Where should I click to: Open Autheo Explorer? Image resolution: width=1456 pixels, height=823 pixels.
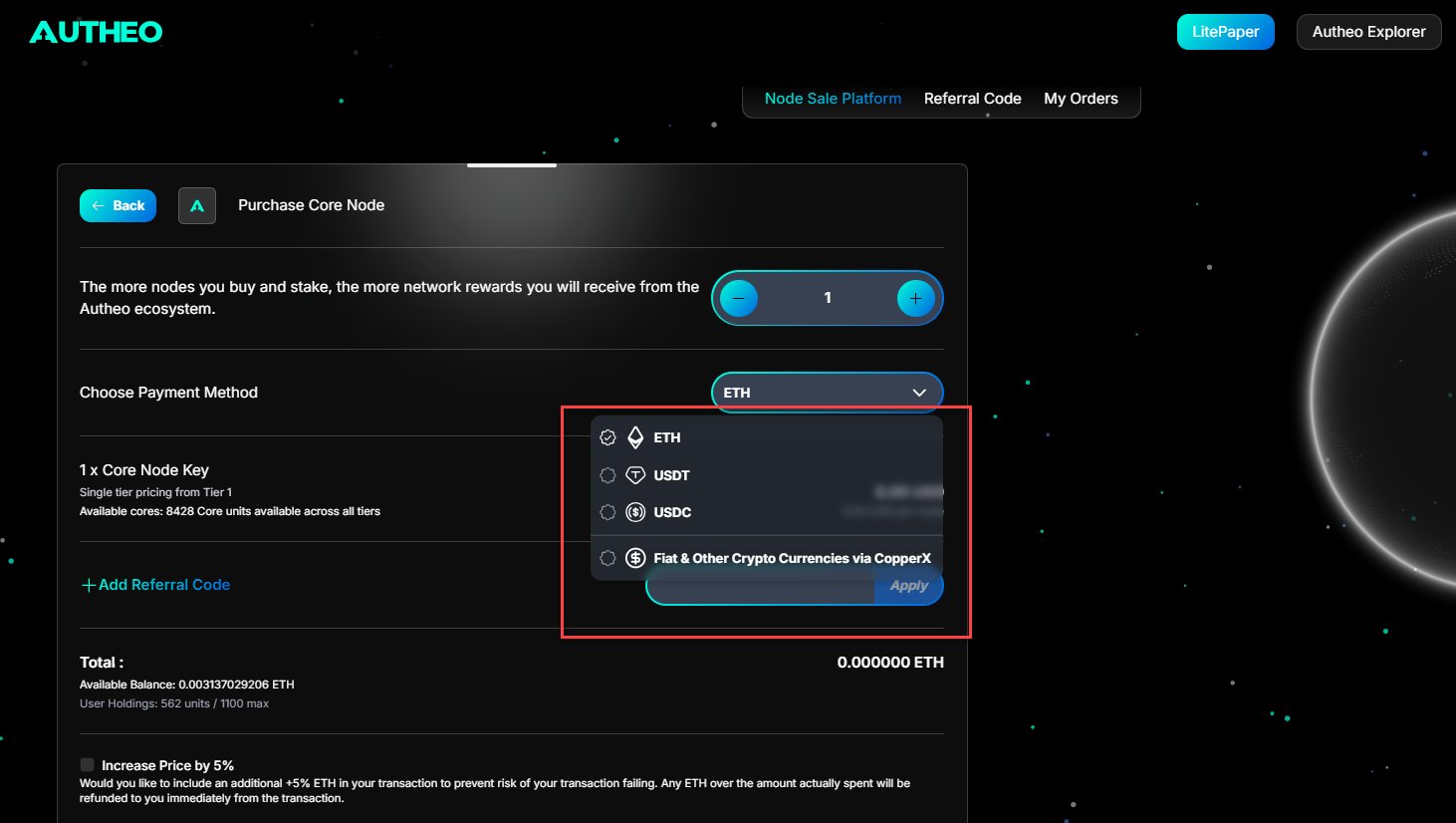(x=1368, y=32)
